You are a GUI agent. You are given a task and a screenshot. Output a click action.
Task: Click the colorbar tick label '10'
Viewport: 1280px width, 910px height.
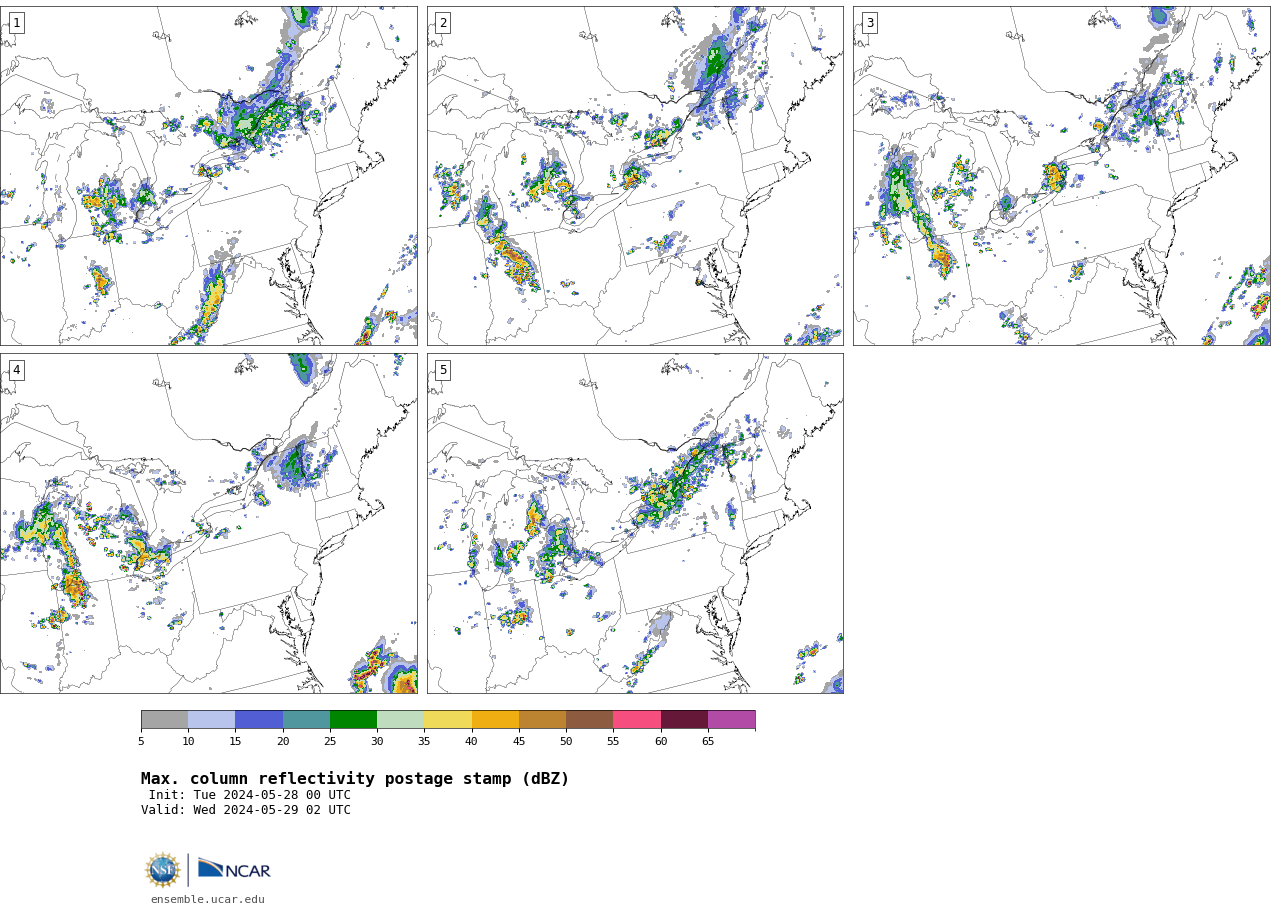(188, 742)
